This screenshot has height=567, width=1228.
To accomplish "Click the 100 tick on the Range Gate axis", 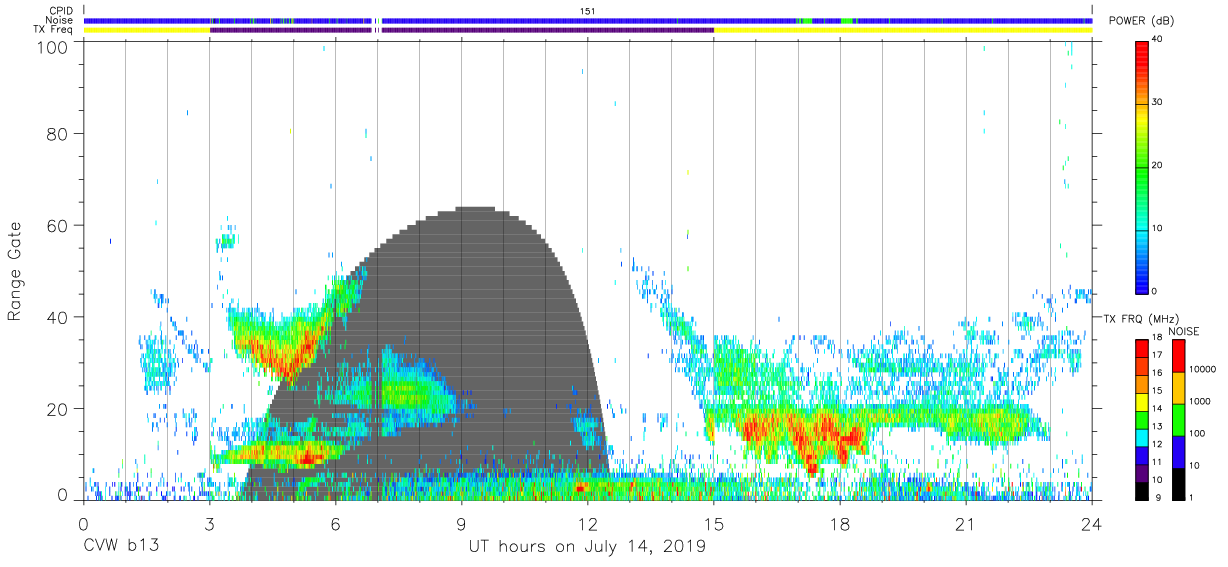I will (53, 46).
